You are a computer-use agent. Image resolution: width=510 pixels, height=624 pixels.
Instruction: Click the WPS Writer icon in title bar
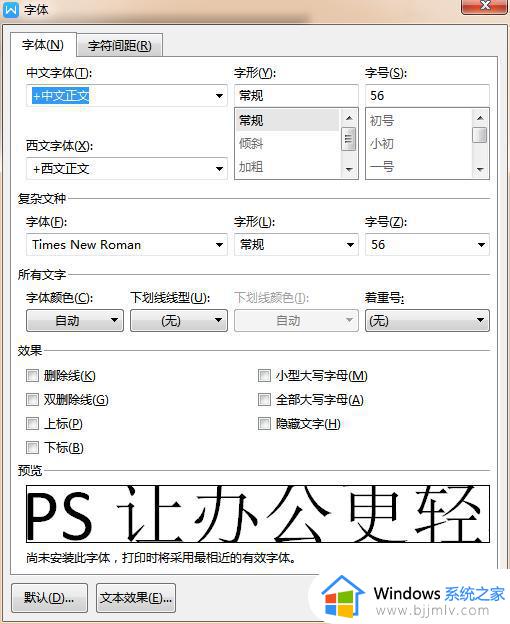coord(11,9)
